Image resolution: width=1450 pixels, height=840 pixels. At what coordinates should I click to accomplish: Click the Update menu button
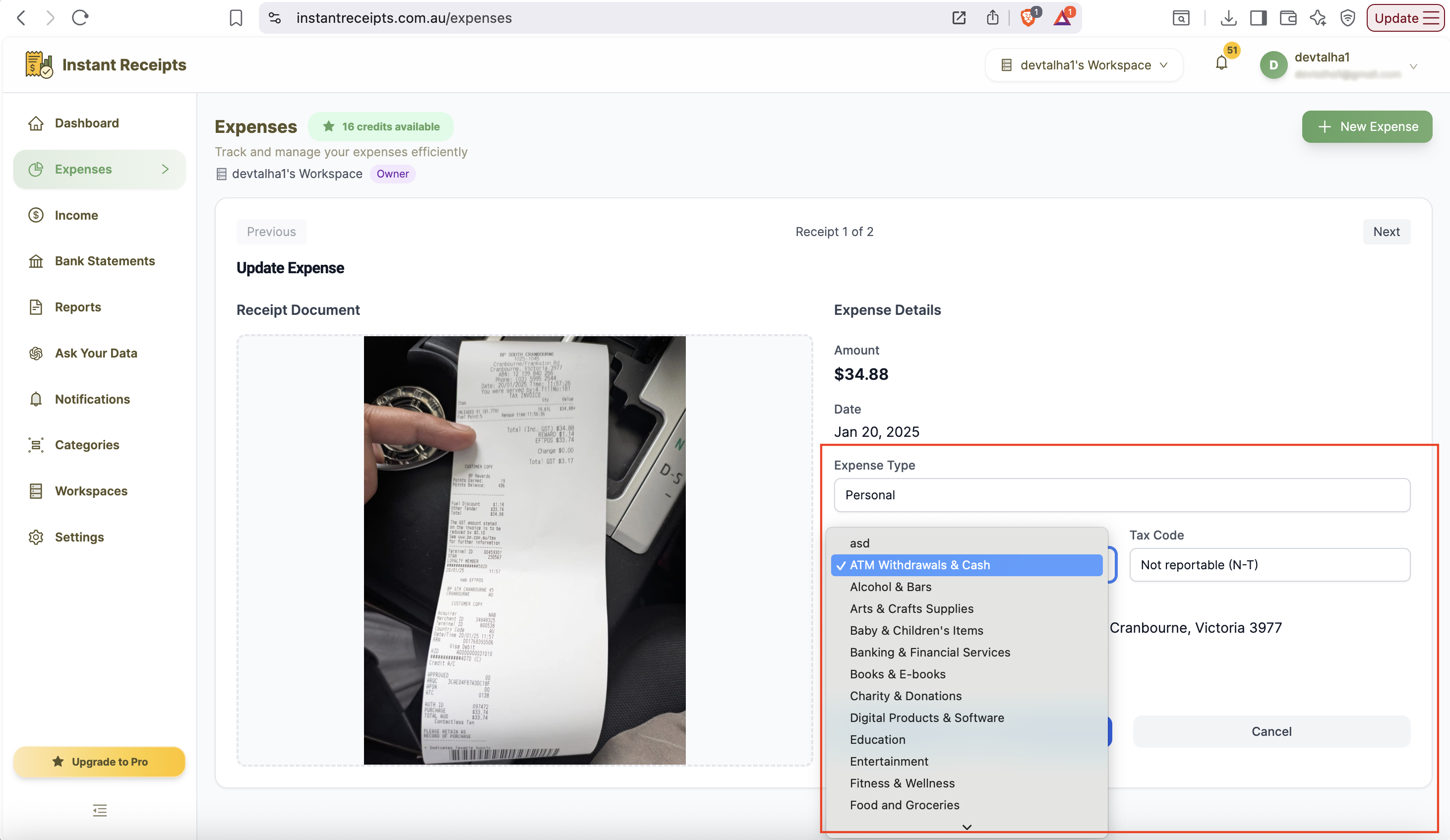click(1405, 18)
